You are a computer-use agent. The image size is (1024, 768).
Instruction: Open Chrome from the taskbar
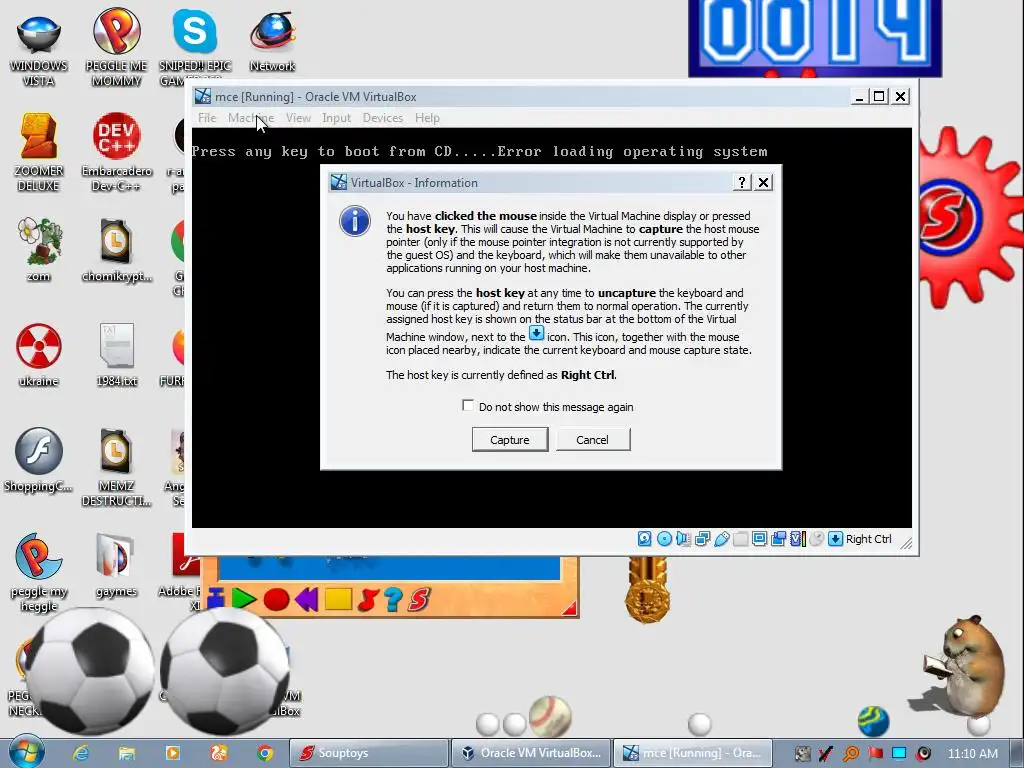pos(264,753)
